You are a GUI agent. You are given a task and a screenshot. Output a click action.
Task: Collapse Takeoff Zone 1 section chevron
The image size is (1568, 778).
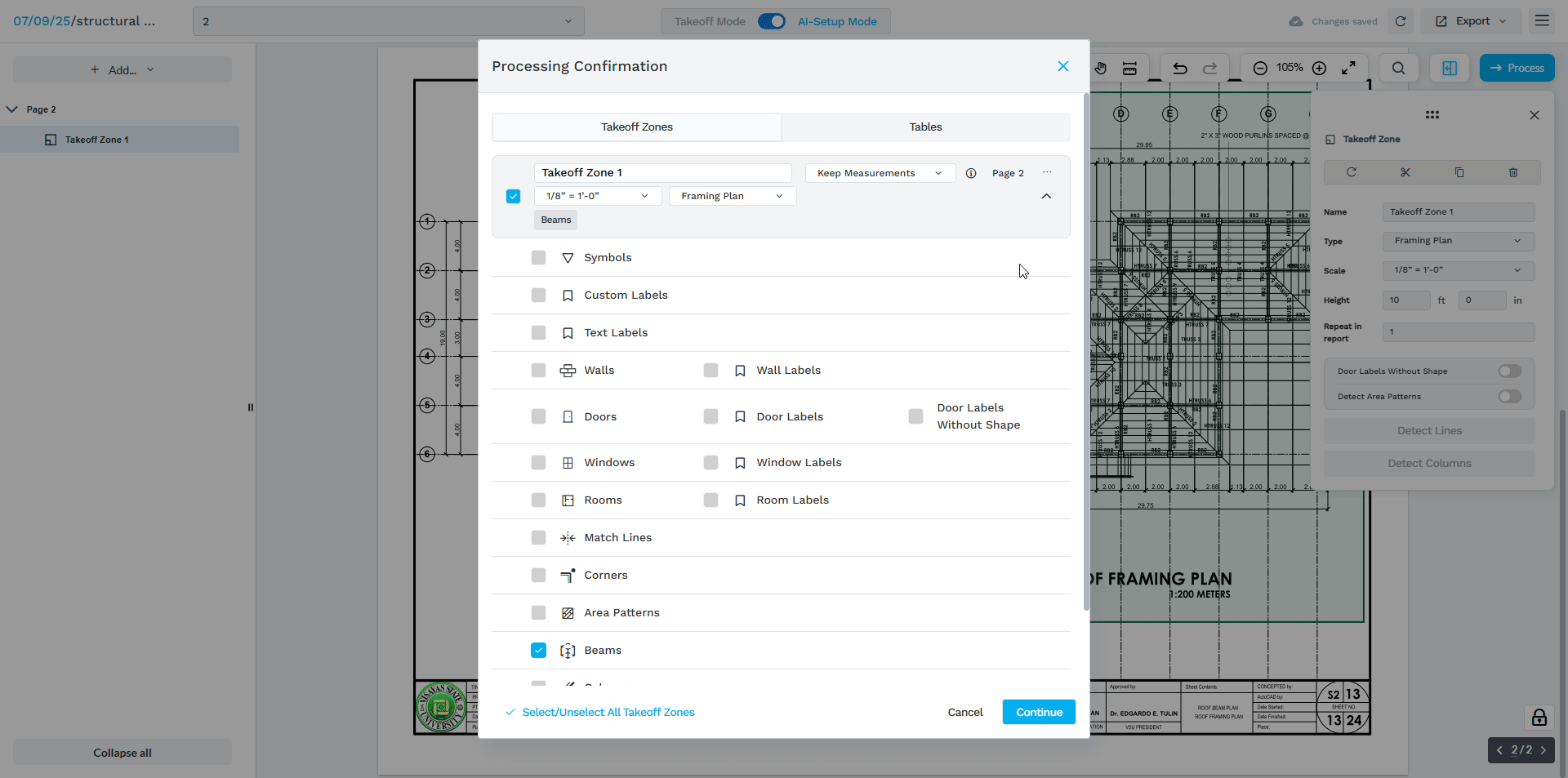pyautogui.click(x=1046, y=196)
